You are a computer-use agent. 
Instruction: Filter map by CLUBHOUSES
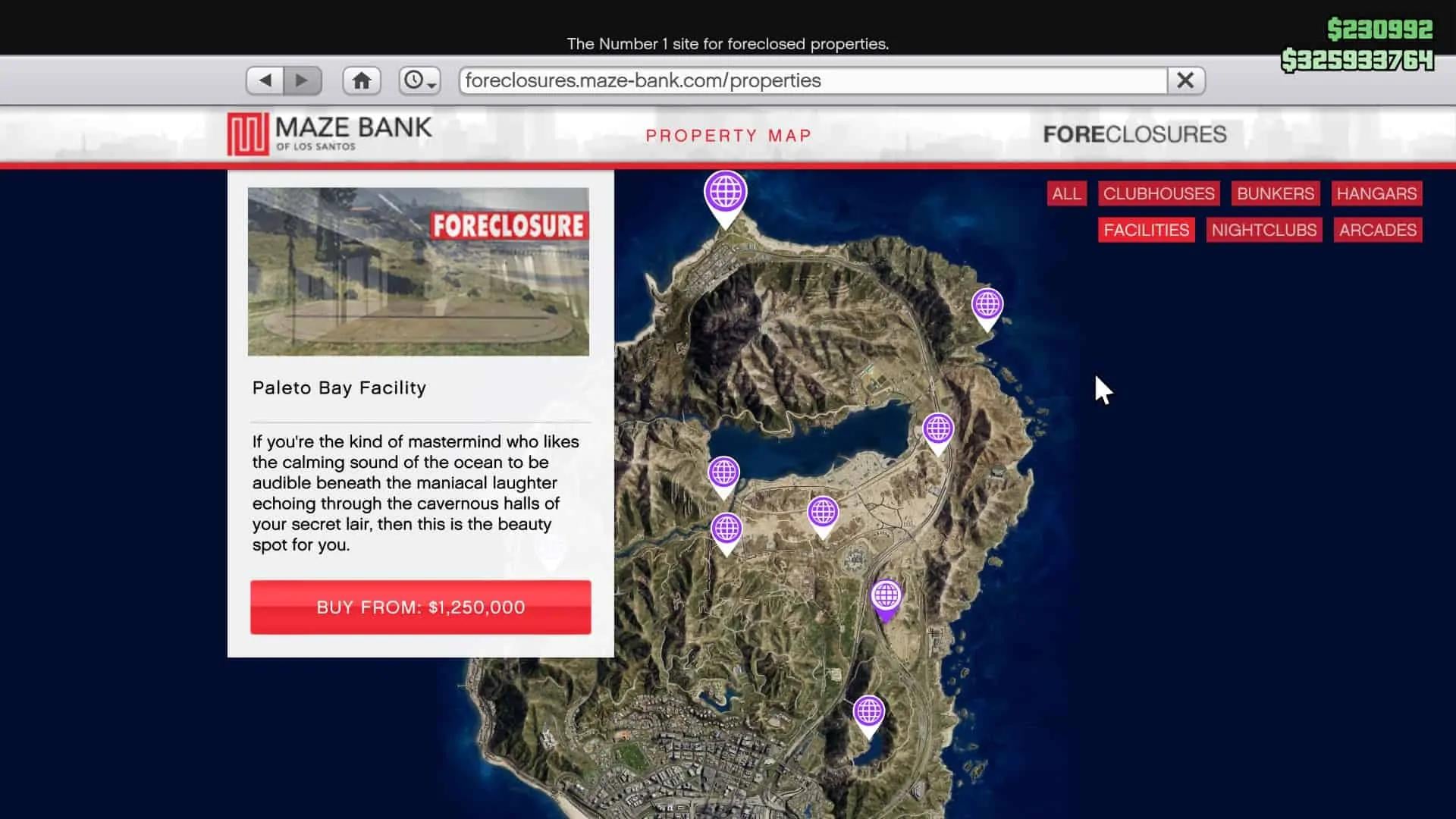[x=1158, y=193]
